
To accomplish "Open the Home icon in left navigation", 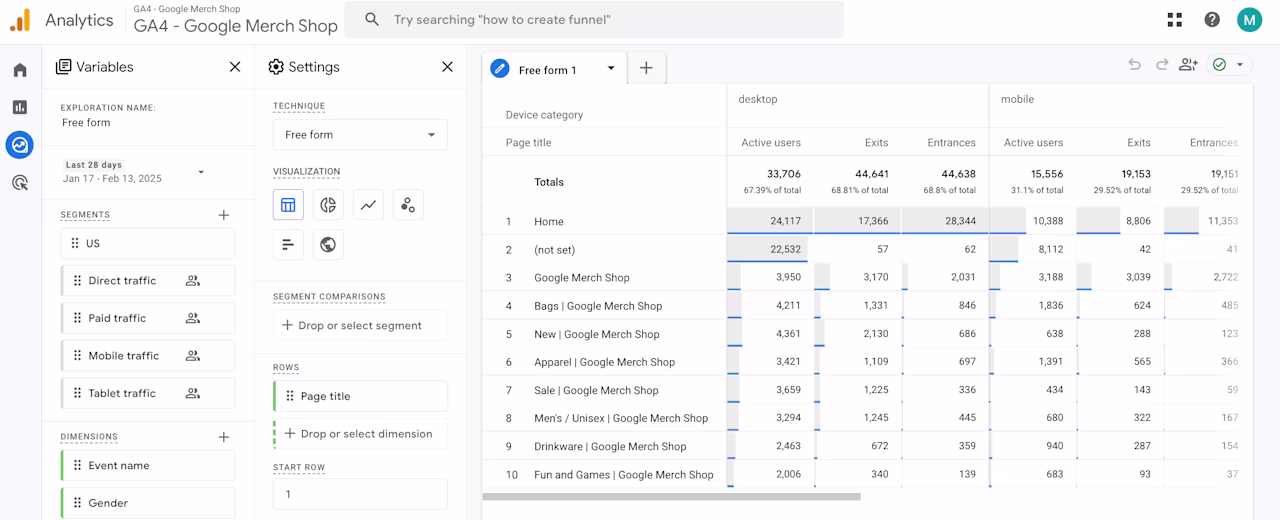I will (x=20, y=70).
